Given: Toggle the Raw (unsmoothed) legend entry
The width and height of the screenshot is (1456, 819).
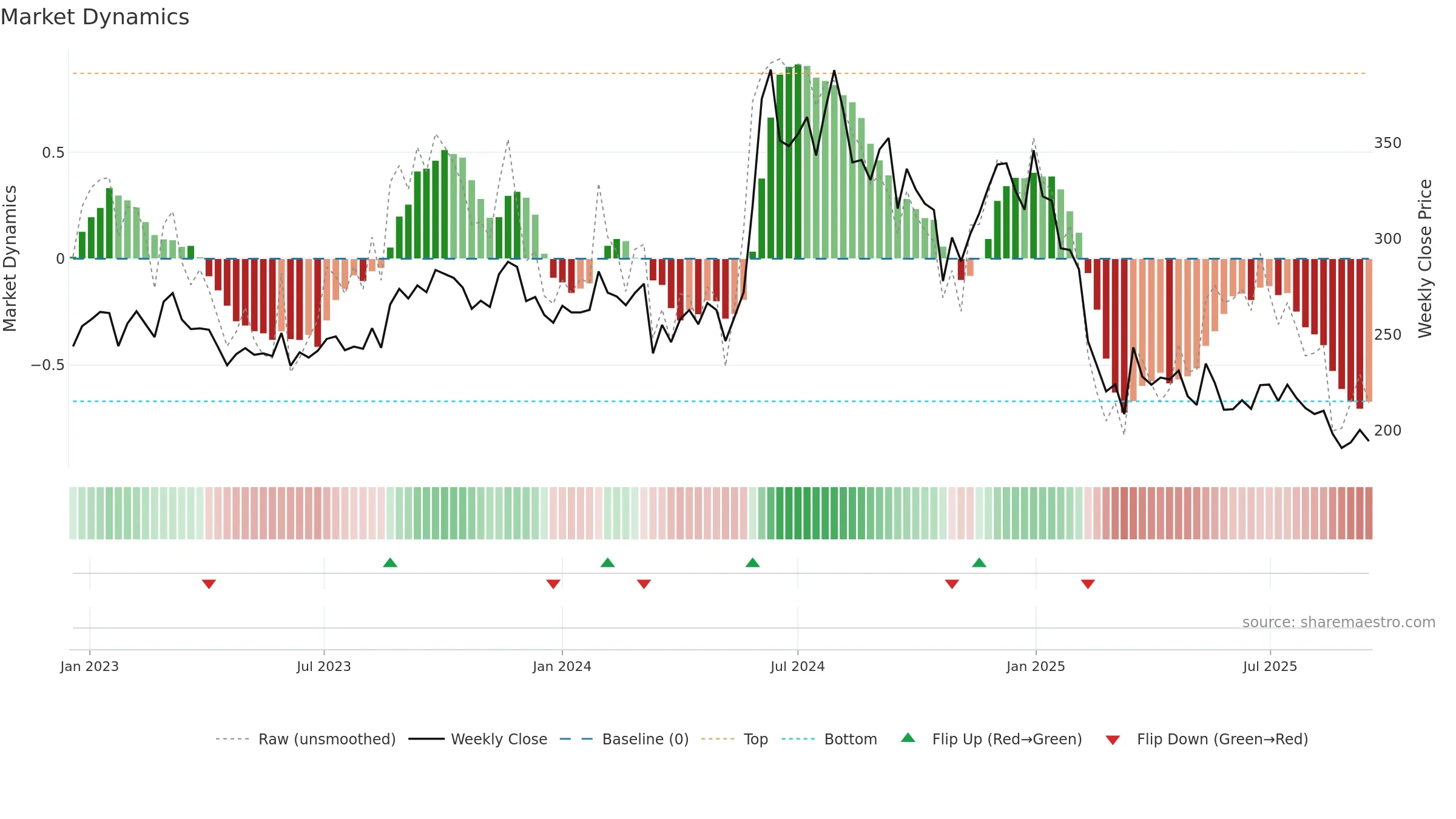Looking at the screenshot, I should (306, 739).
